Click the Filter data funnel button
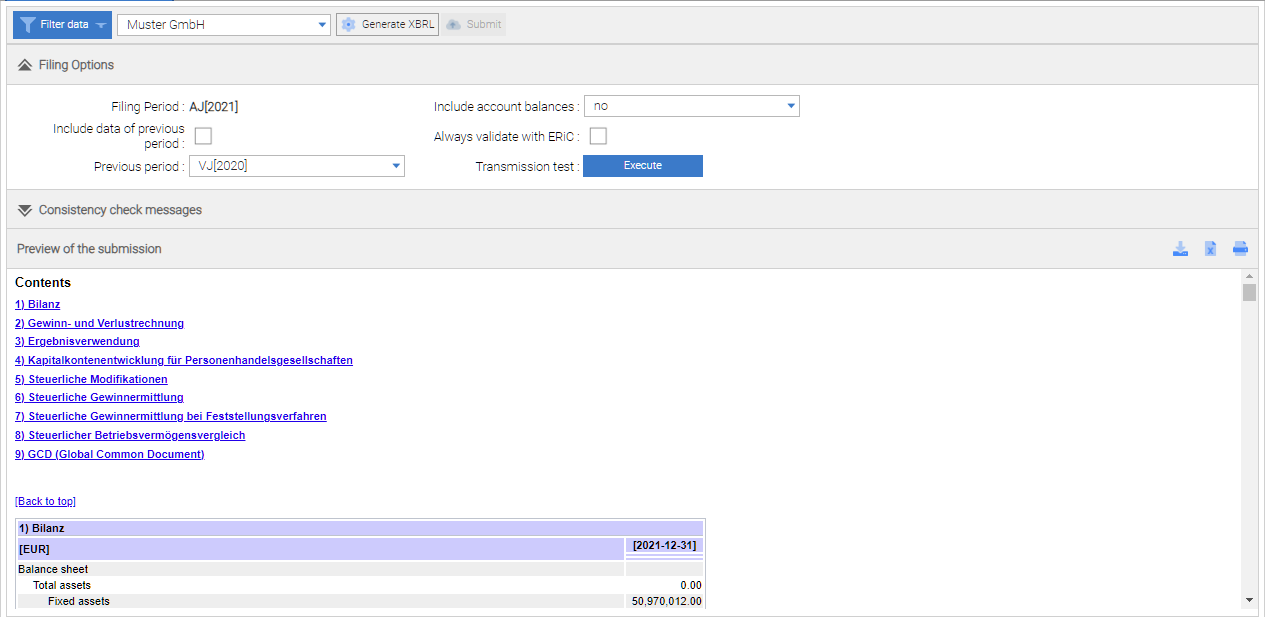Image resolution: width=1265 pixels, height=617 pixels. coord(62,24)
